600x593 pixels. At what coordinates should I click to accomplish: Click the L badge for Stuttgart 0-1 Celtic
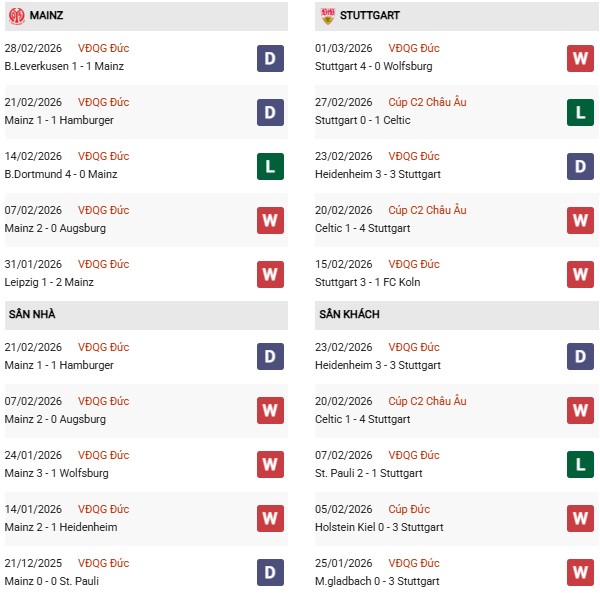(x=580, y=112)
